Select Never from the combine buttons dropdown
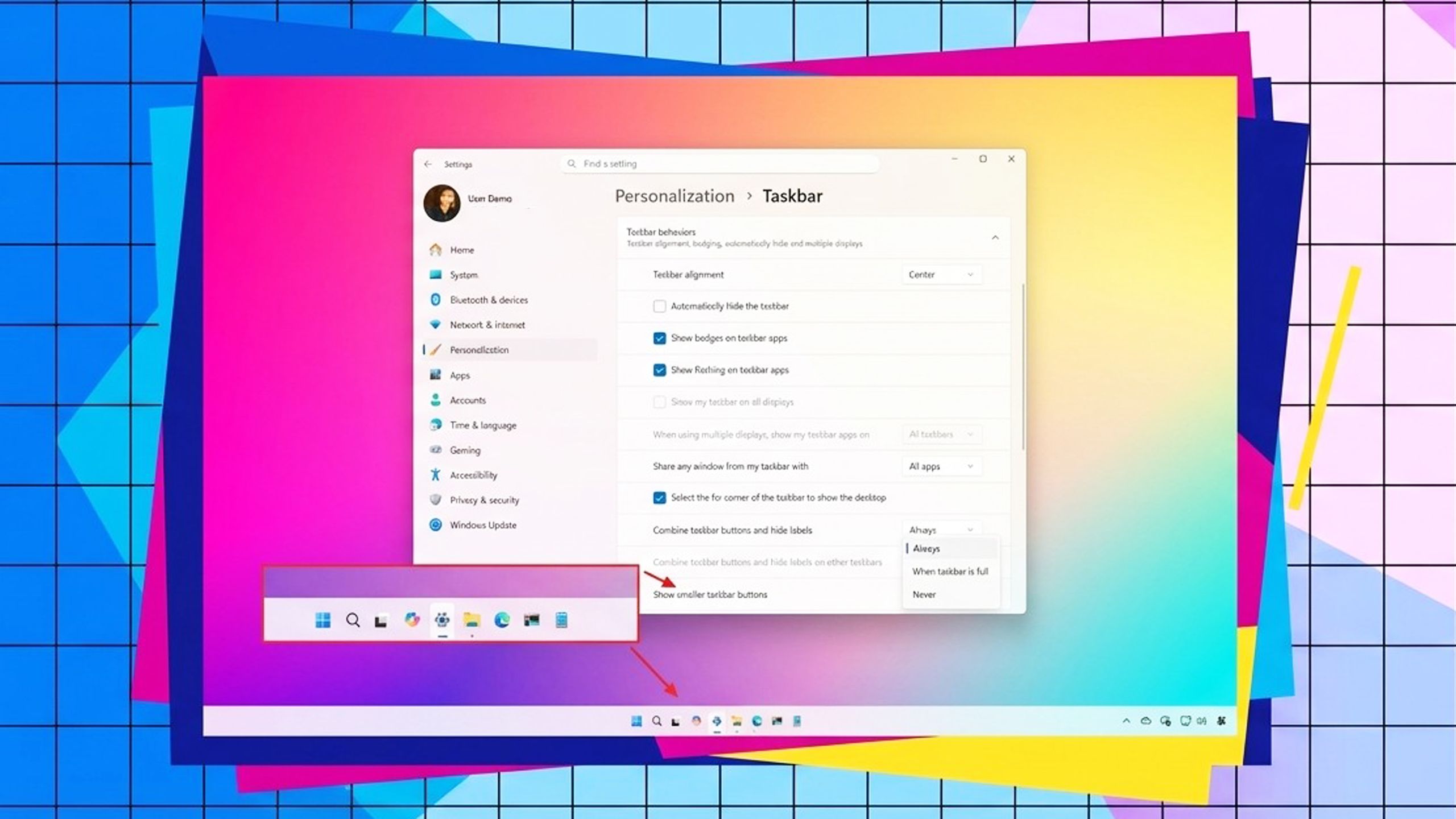The image size is (1456, 819). [925, 594]
